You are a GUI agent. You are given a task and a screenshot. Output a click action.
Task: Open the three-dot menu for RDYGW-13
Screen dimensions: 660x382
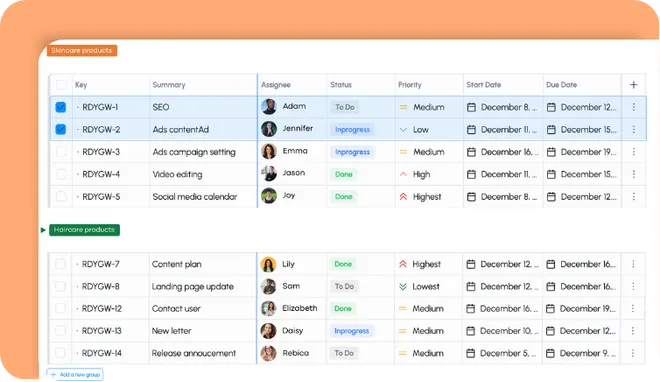pyautogui.click(x=633, y=331)
